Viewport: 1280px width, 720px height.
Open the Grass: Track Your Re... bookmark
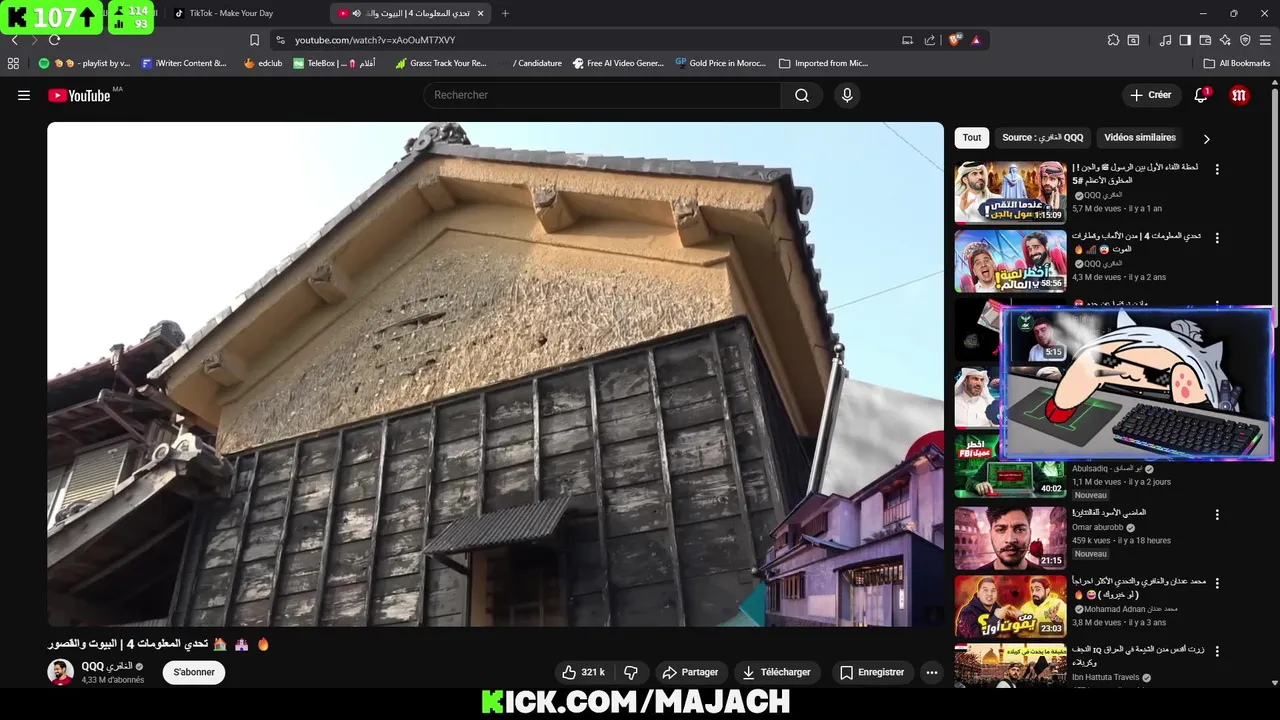[441, 63]
